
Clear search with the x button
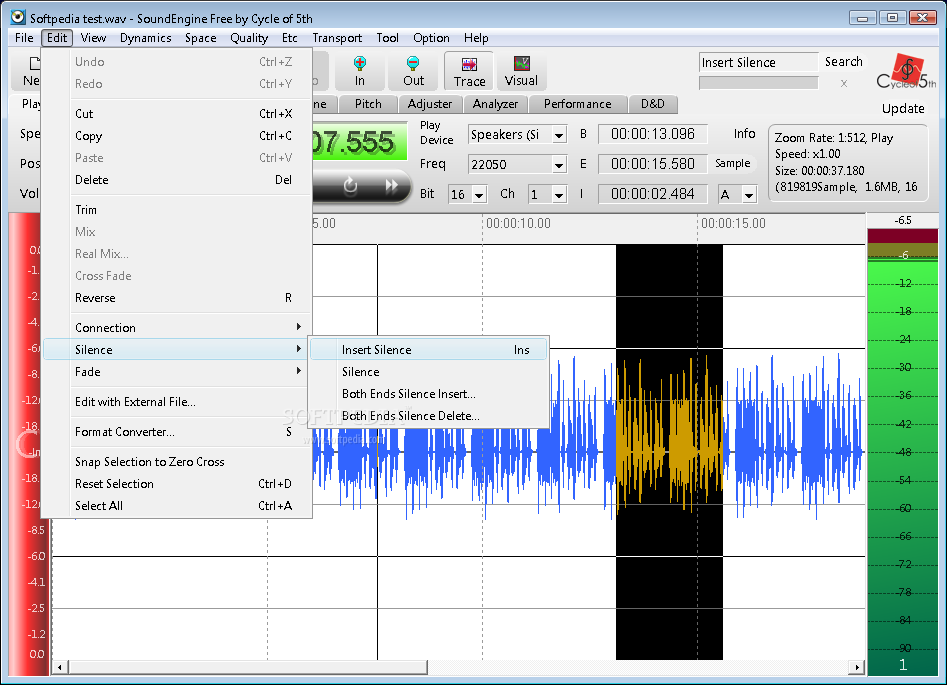[844, 83]
